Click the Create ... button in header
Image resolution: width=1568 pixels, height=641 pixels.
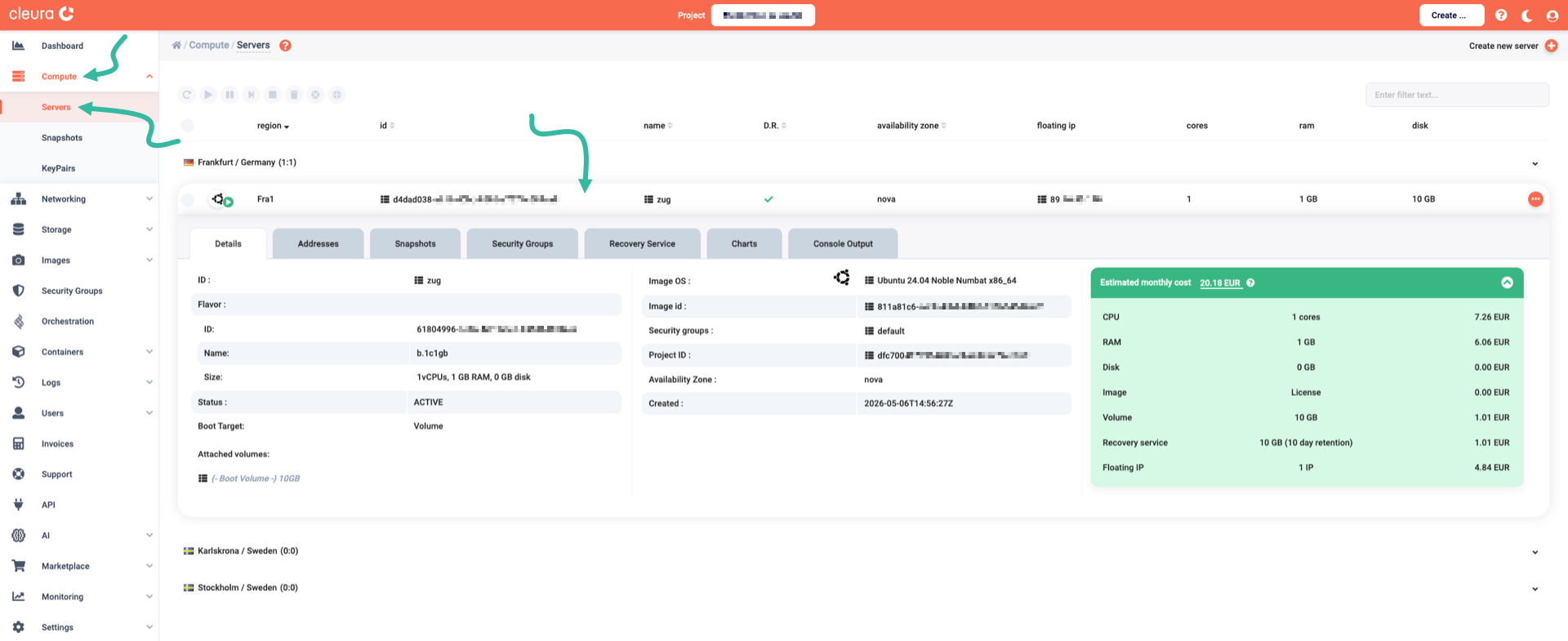pos(1451,16)
